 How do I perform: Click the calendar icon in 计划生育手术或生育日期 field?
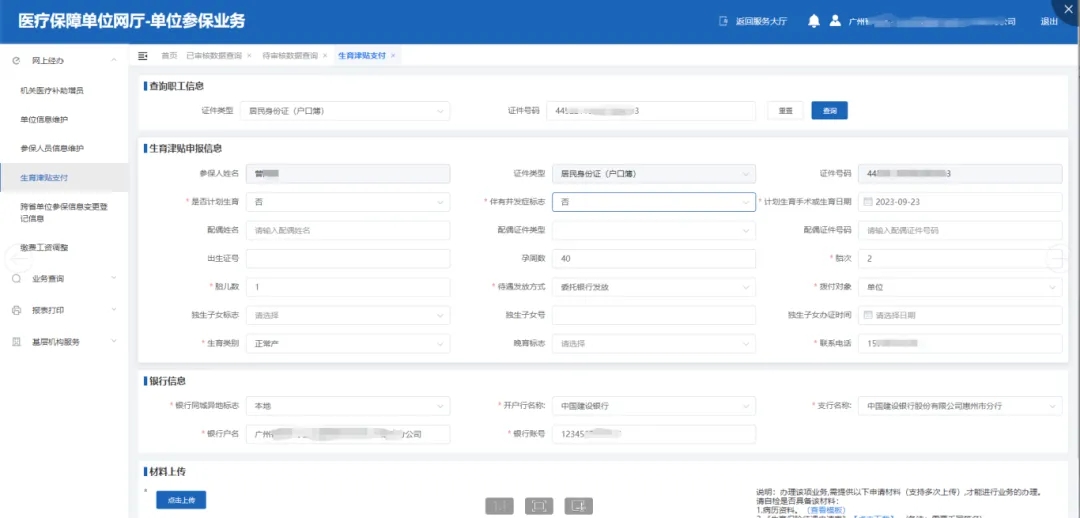tap(867, 202)
